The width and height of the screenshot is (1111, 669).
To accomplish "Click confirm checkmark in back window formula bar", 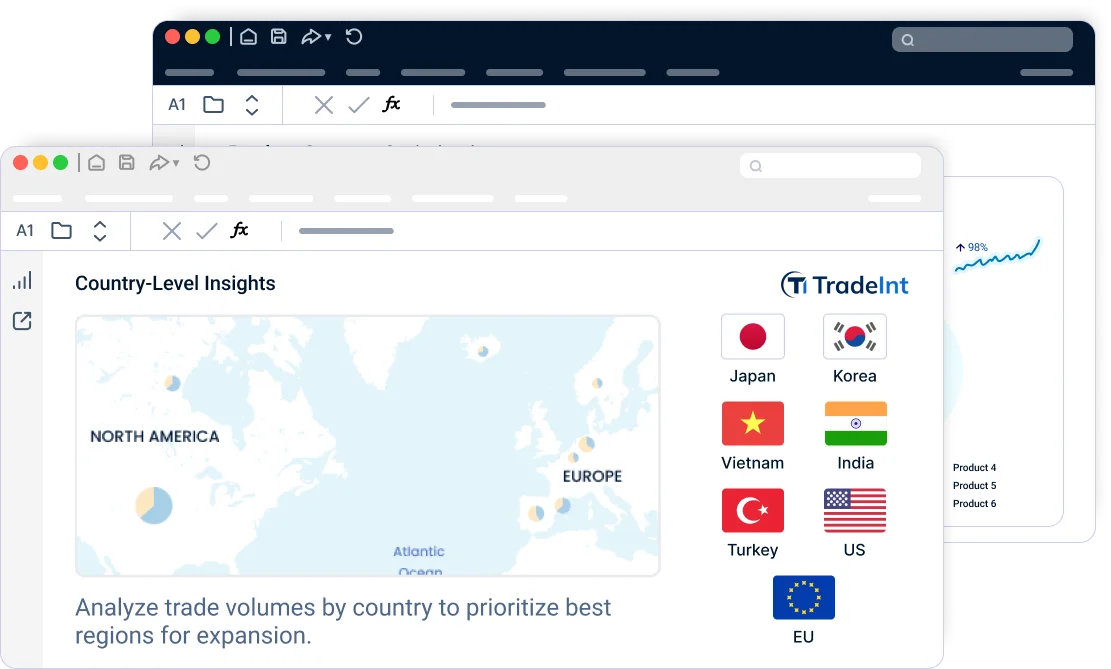I will (x=359, y=105).
